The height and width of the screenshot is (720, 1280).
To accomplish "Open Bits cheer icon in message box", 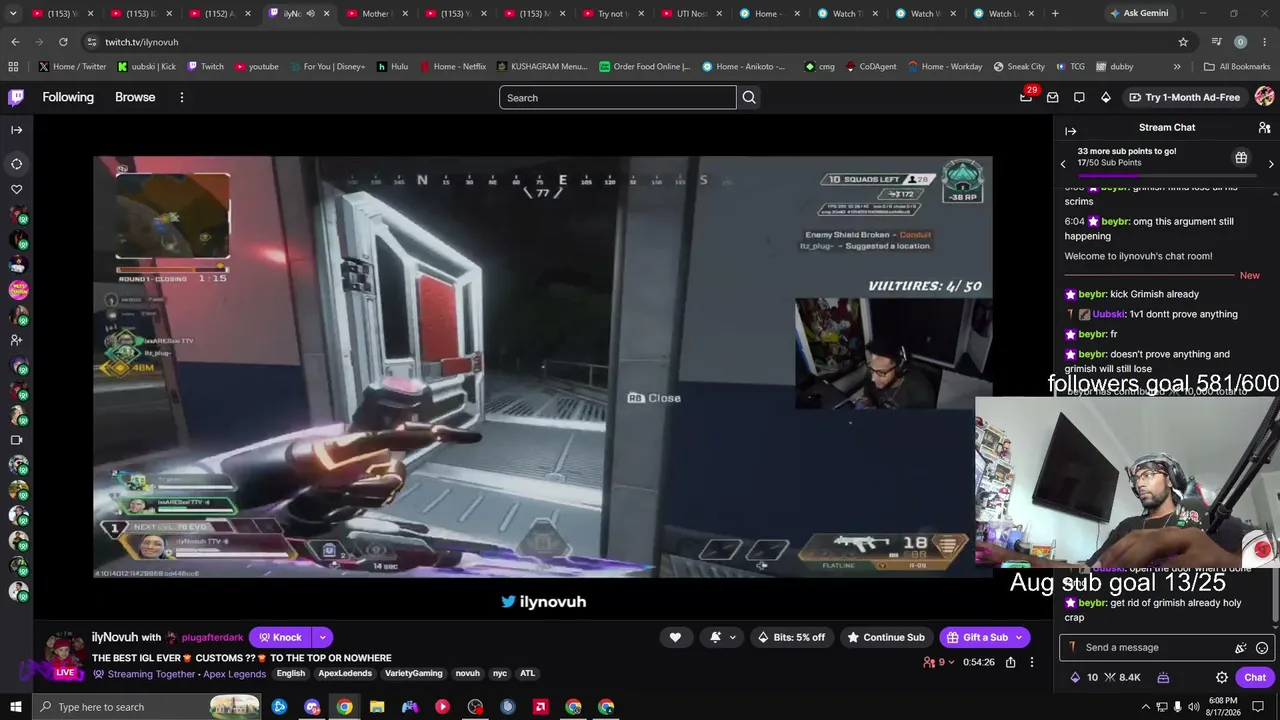I will pos(1241,647).
